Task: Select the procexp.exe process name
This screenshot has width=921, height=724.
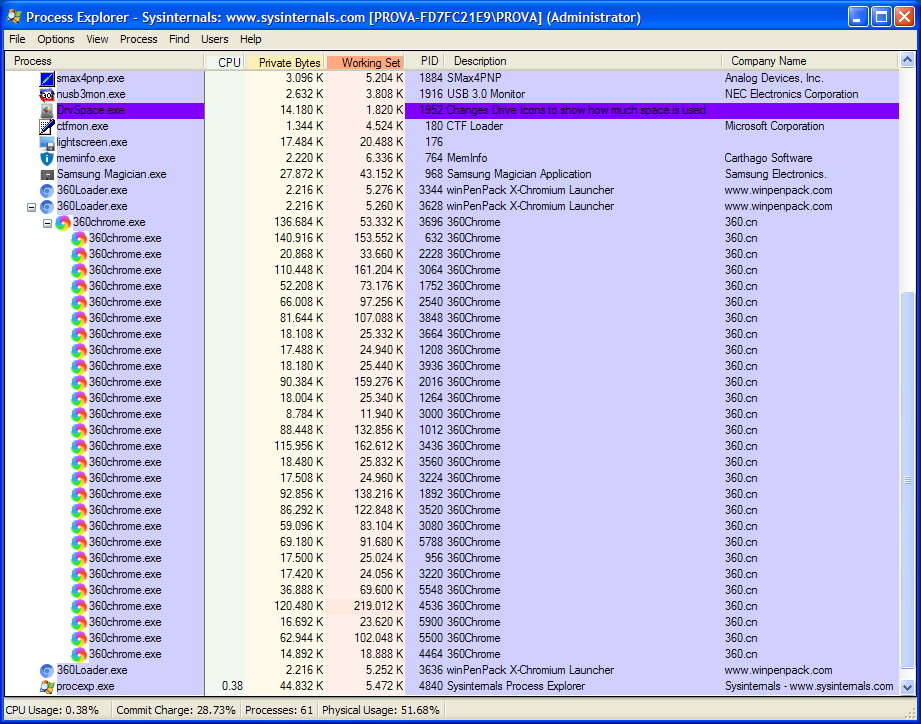Action: pyautogui.click(x=86, y=686)
